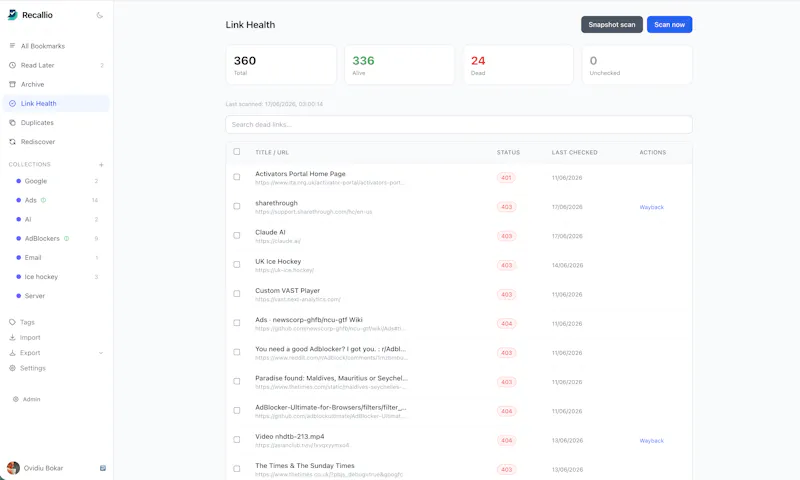Click the All Bookmarks list icon

click(x=12, y=46)
